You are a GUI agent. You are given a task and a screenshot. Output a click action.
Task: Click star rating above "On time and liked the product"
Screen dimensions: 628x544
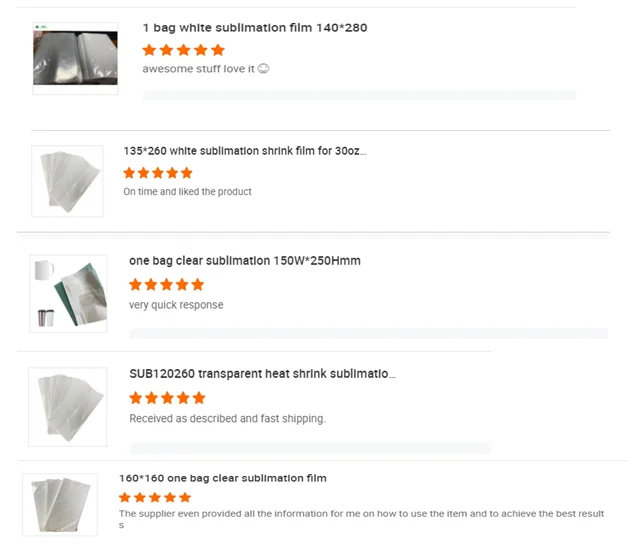click(x=157, y=172)
